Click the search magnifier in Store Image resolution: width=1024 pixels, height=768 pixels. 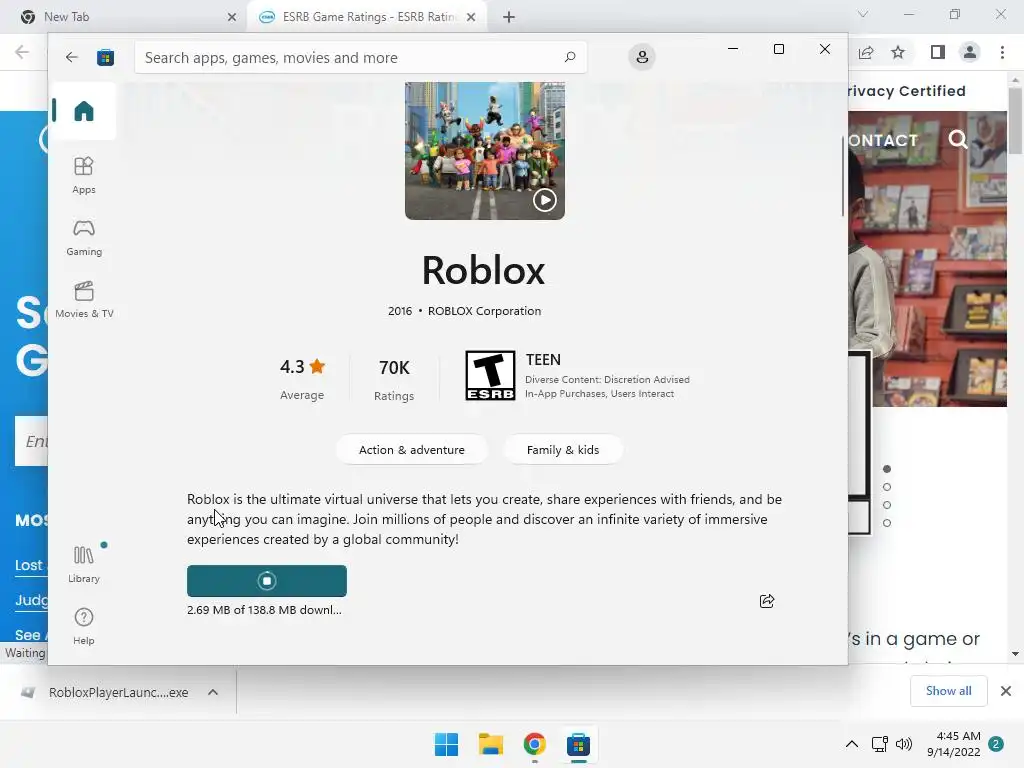click(569, 57)
